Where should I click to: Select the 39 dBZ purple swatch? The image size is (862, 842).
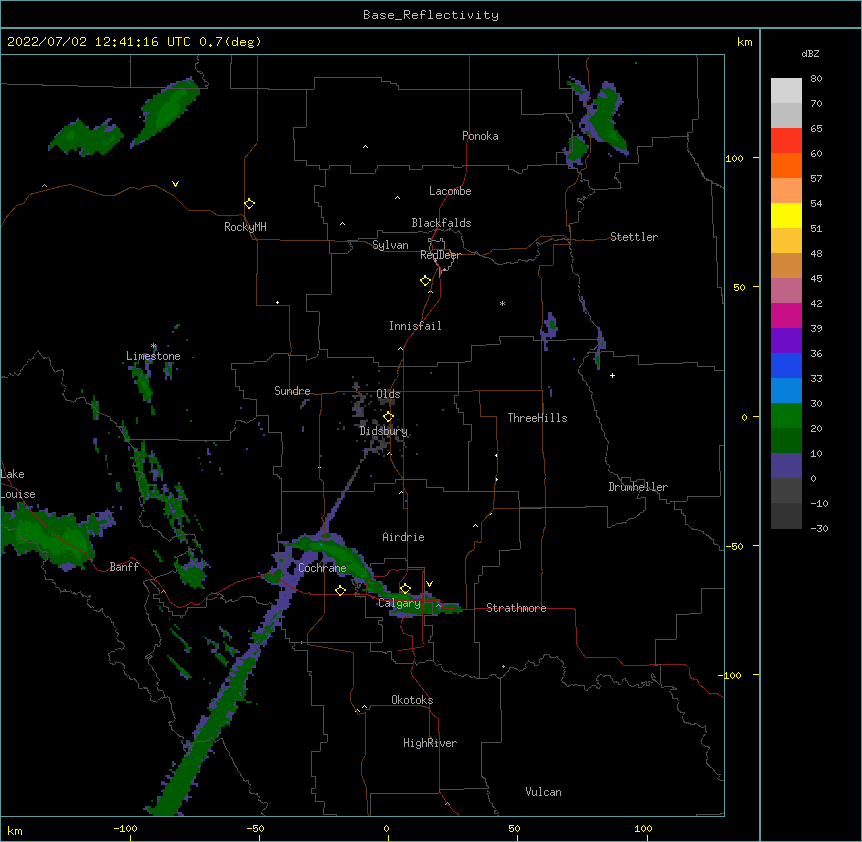786,340
